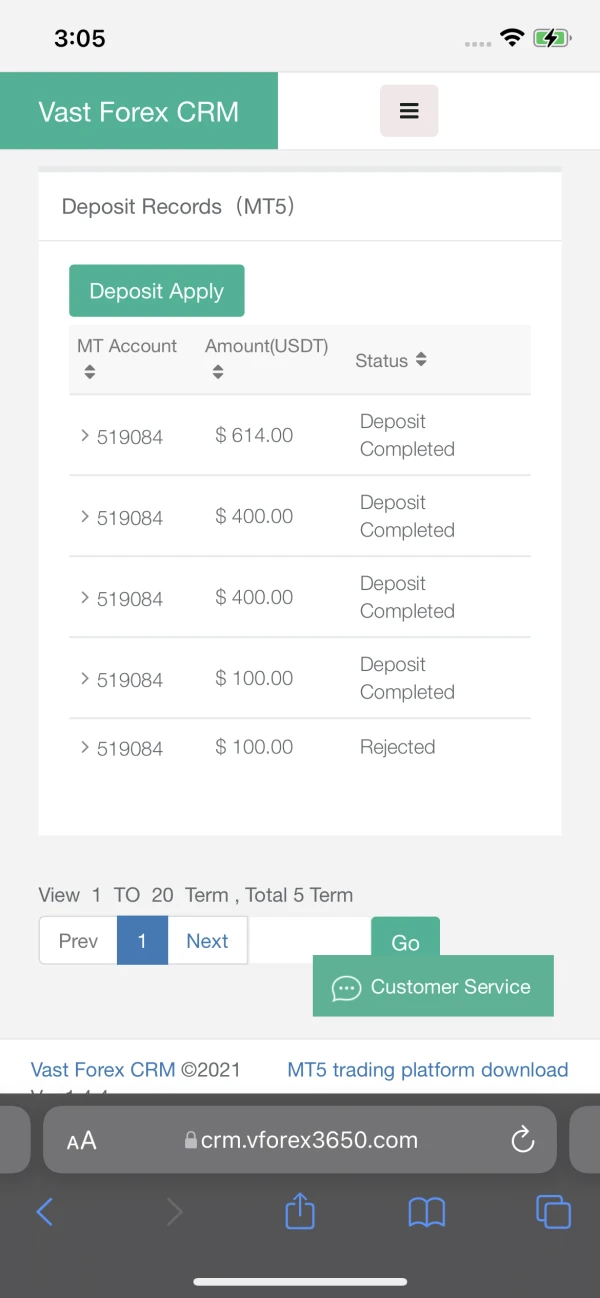Click the page number input field
This screenshot has width=600, height=1298.
pos(309,941)
